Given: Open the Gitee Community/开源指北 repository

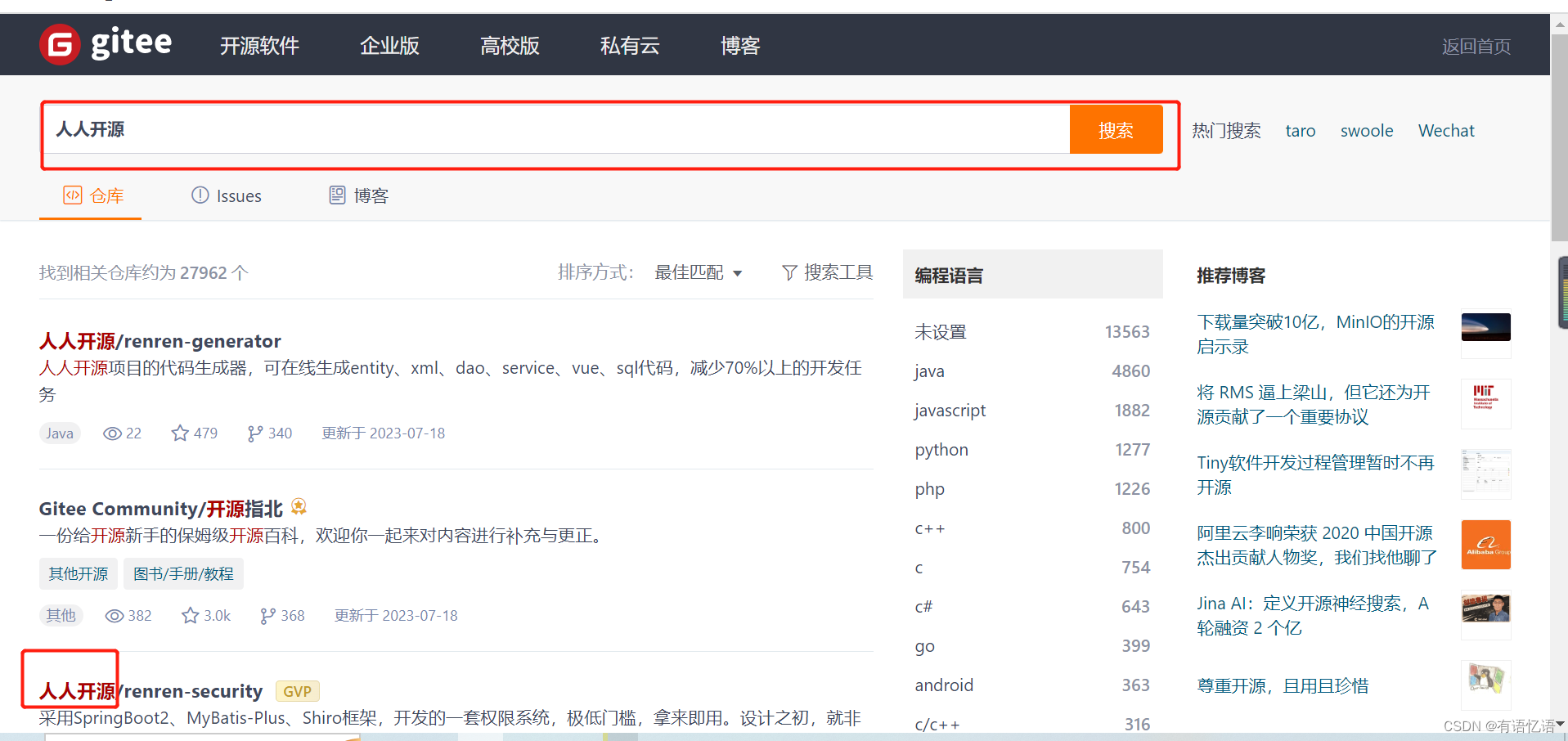Looking at the screenshot, I should pos(160,509).
